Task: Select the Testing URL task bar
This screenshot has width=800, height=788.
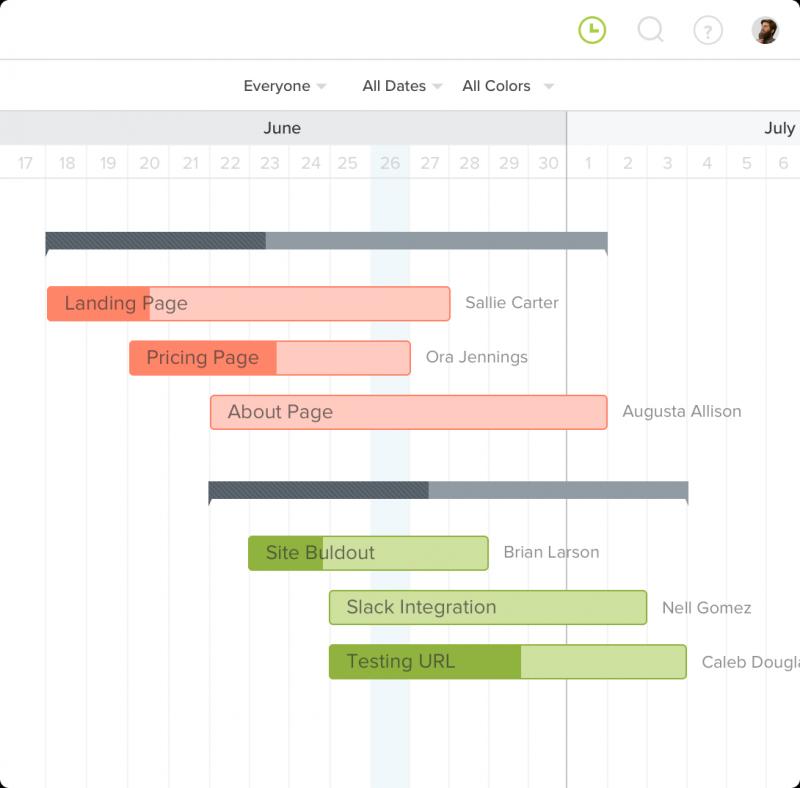Action: coord(508,661)
